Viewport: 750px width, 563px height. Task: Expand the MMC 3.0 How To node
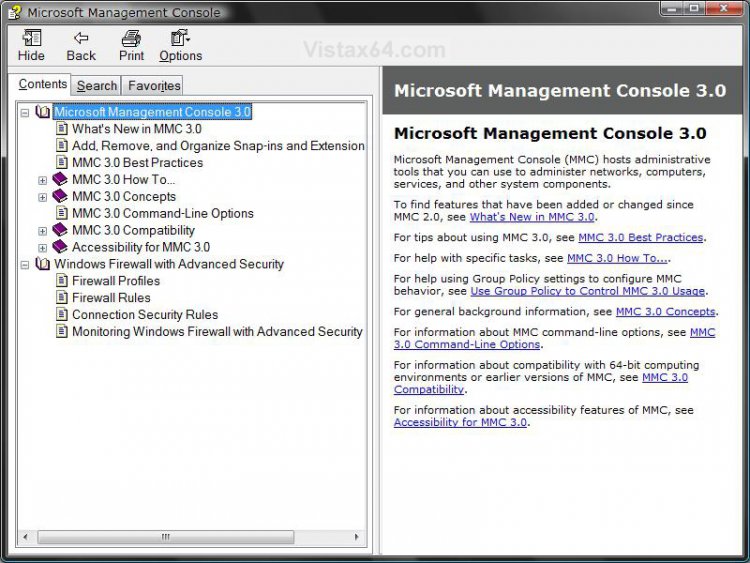(43, 180)
